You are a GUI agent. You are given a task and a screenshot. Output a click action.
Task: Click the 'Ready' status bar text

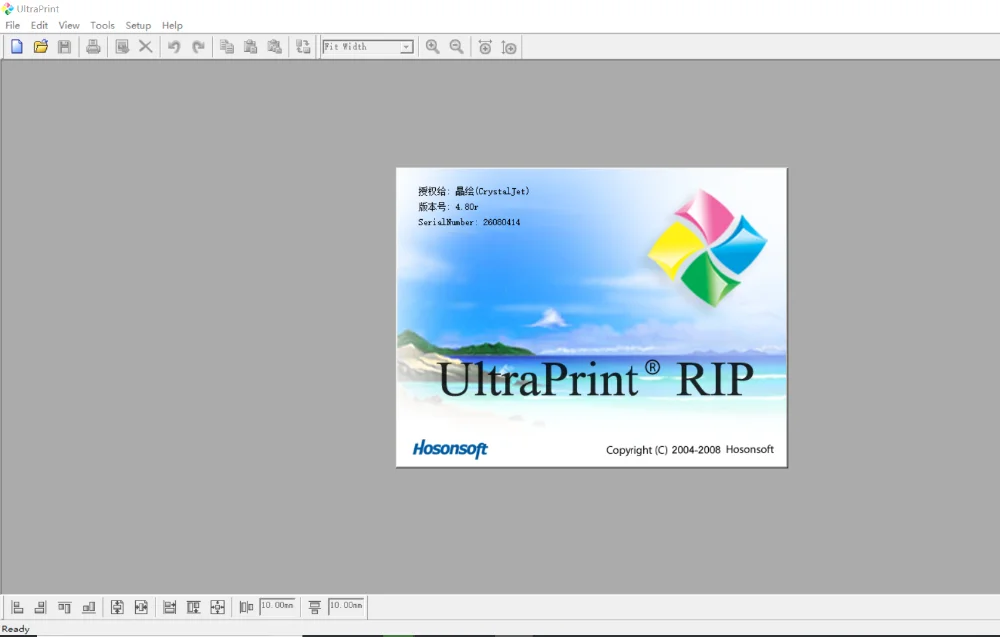[15, 629]
